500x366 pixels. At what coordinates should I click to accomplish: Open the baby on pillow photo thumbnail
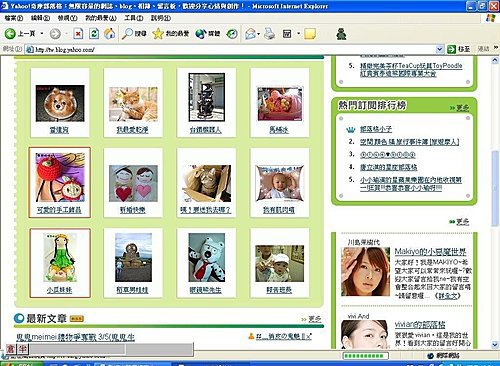pyautogui.click(x=280, y=183)
